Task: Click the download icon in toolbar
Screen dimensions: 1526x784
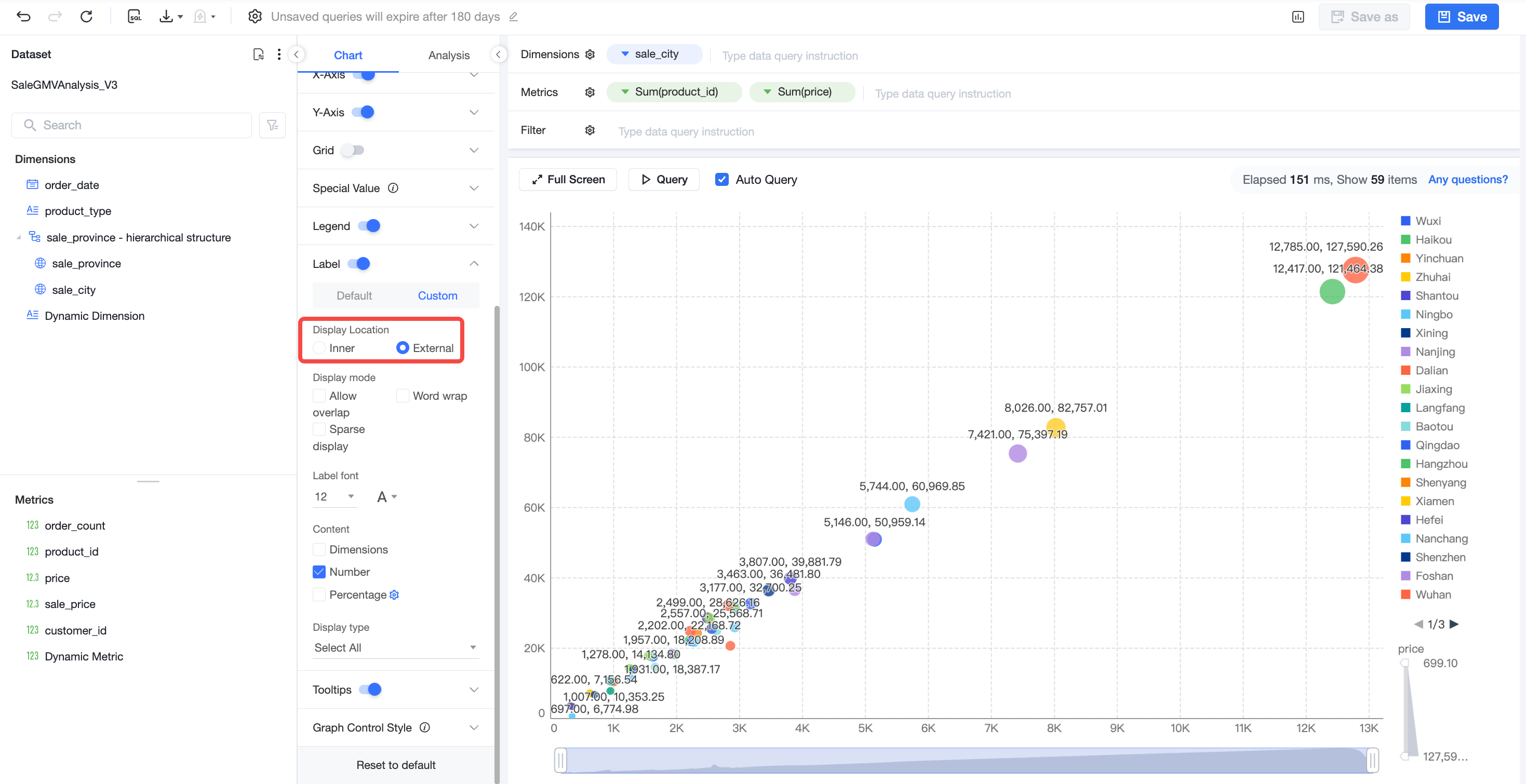Action: click(x=166, y=17)
